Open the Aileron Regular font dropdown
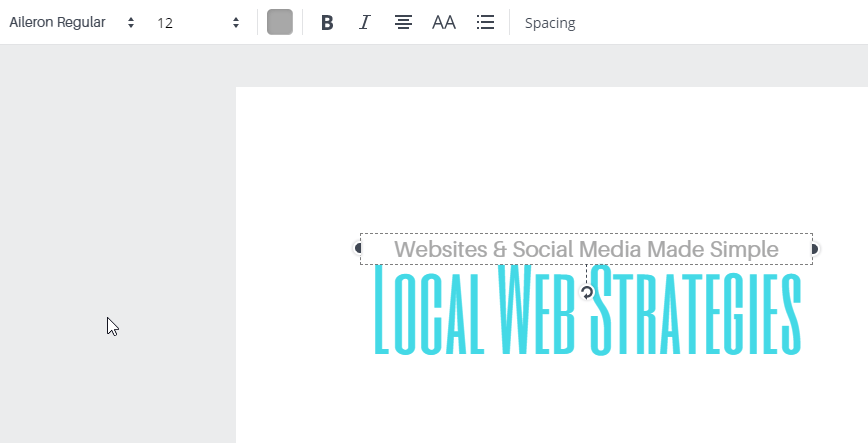 tap(71, 23)
